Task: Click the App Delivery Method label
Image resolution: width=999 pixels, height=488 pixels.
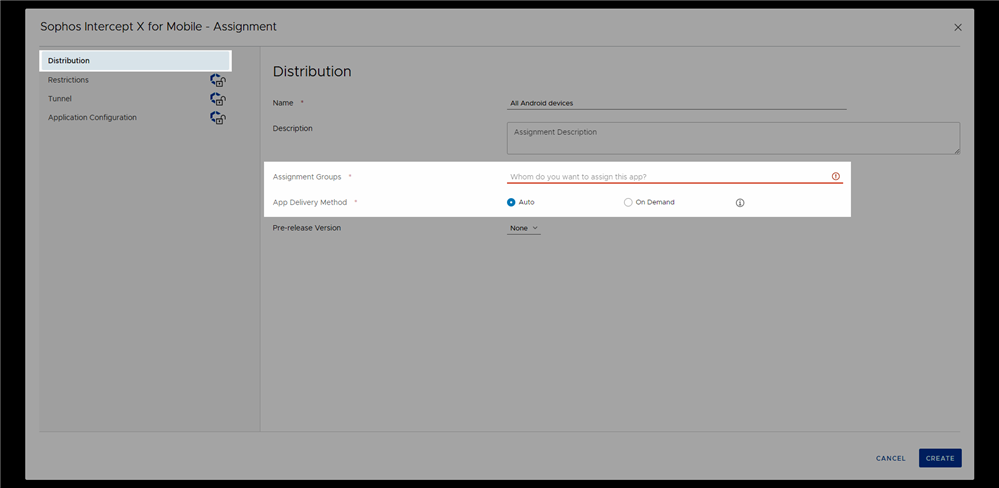Action: [310, 203]
